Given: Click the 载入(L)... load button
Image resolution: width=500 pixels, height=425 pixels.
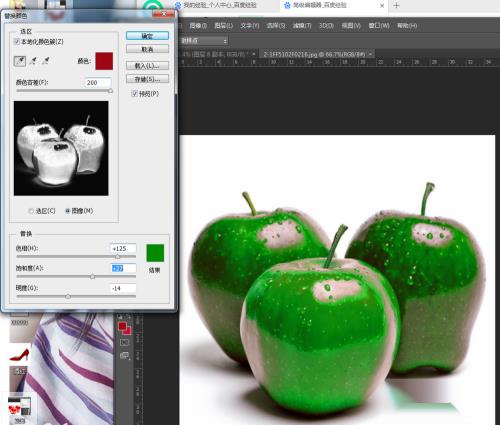Looking at the screenshot, I should tap(147, 65).
